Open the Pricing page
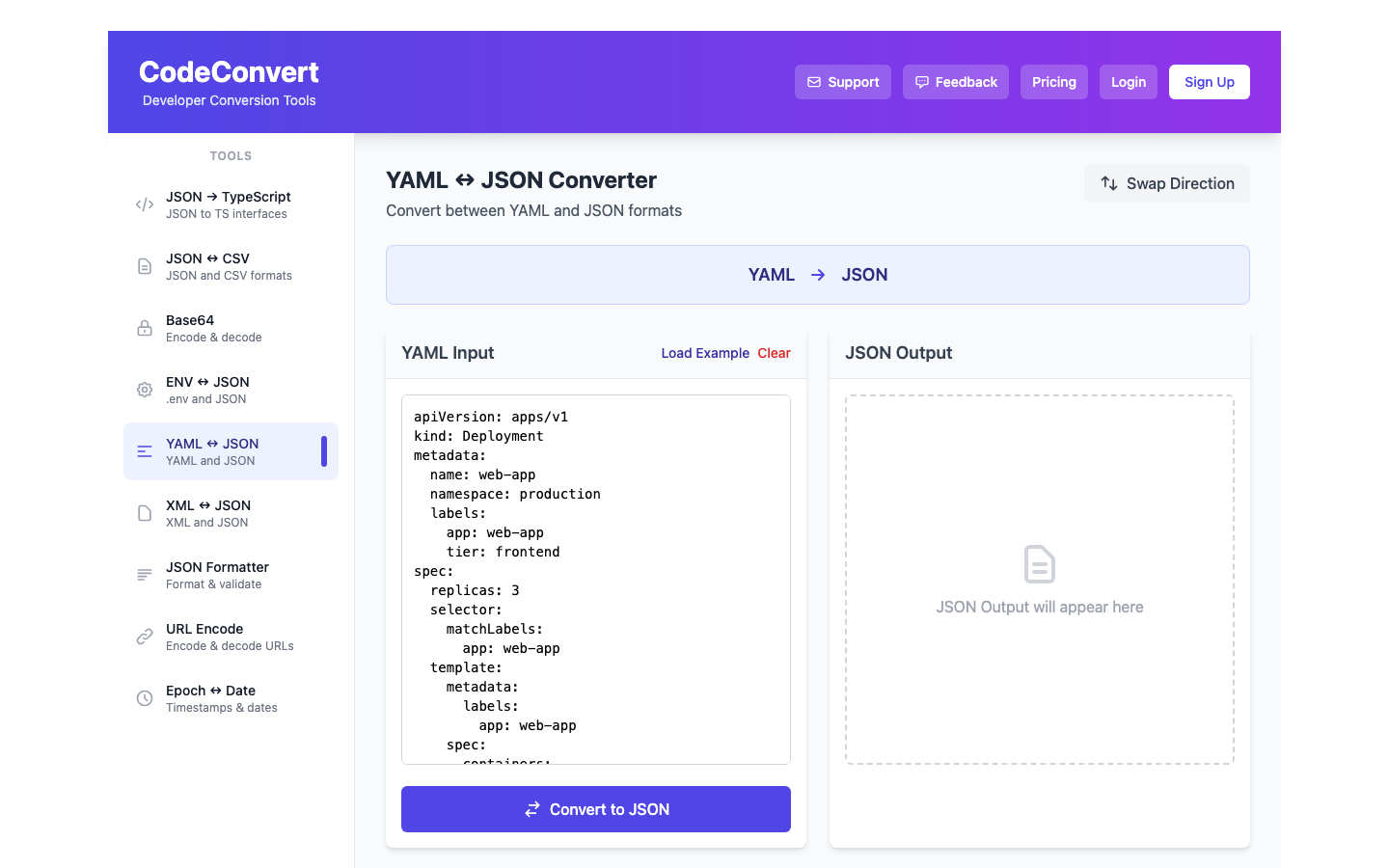1389x868 pixels. tap(1053, 82)
